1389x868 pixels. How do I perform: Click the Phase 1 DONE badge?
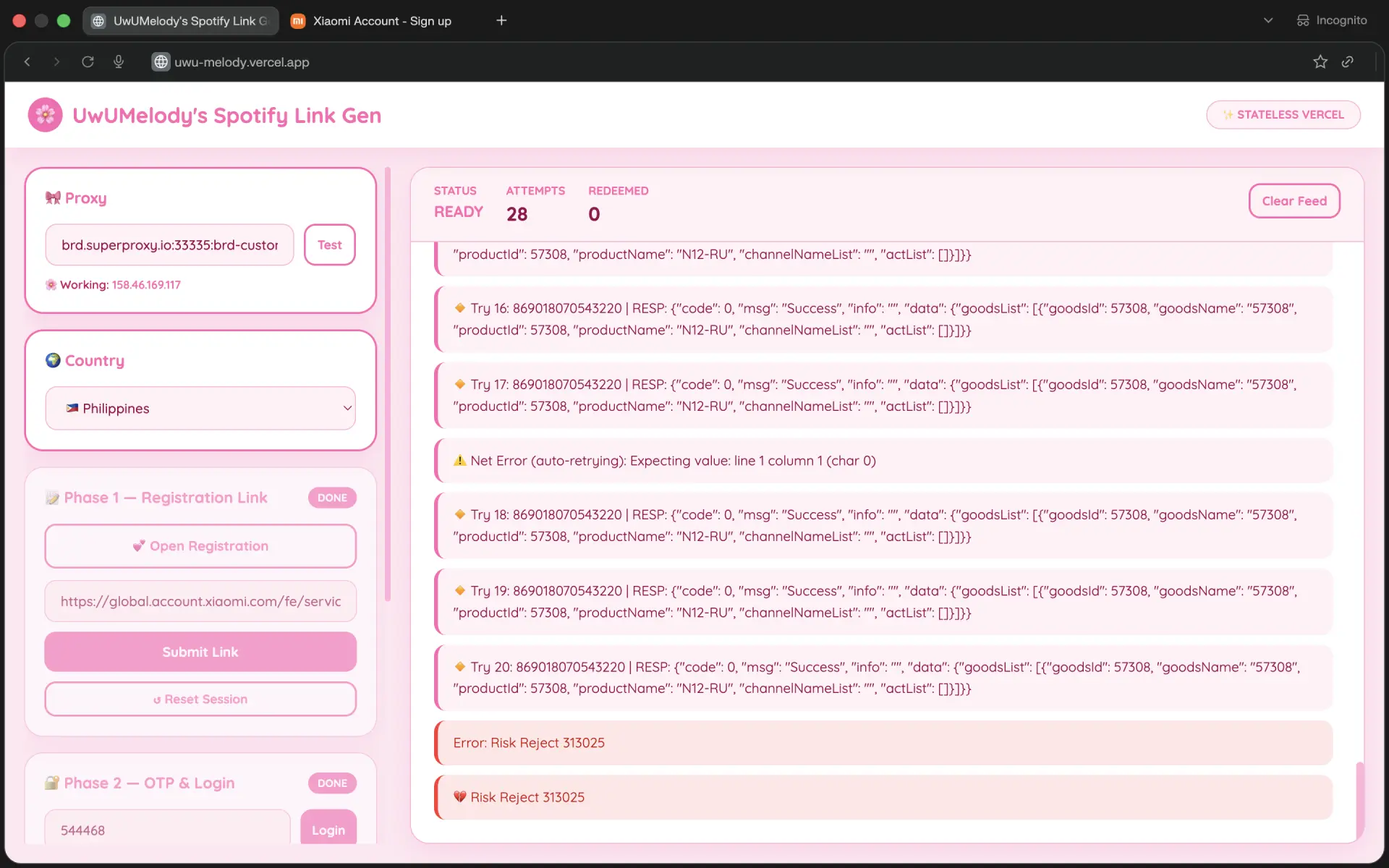coord(332,498)
